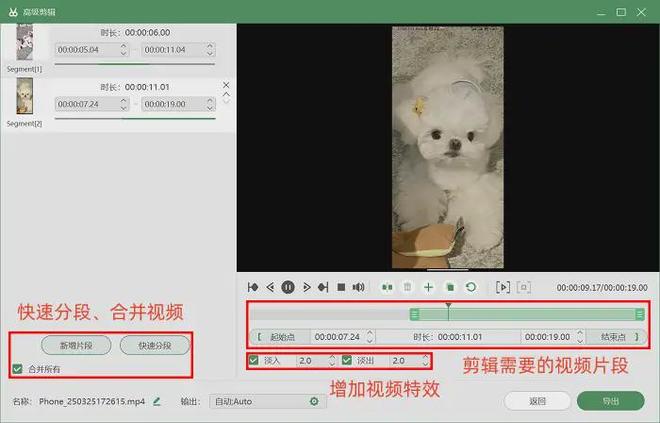Decrease Segment[1] end time 00:00:11.04
This screenshot has width=660, height=423.
pos(210,53)
